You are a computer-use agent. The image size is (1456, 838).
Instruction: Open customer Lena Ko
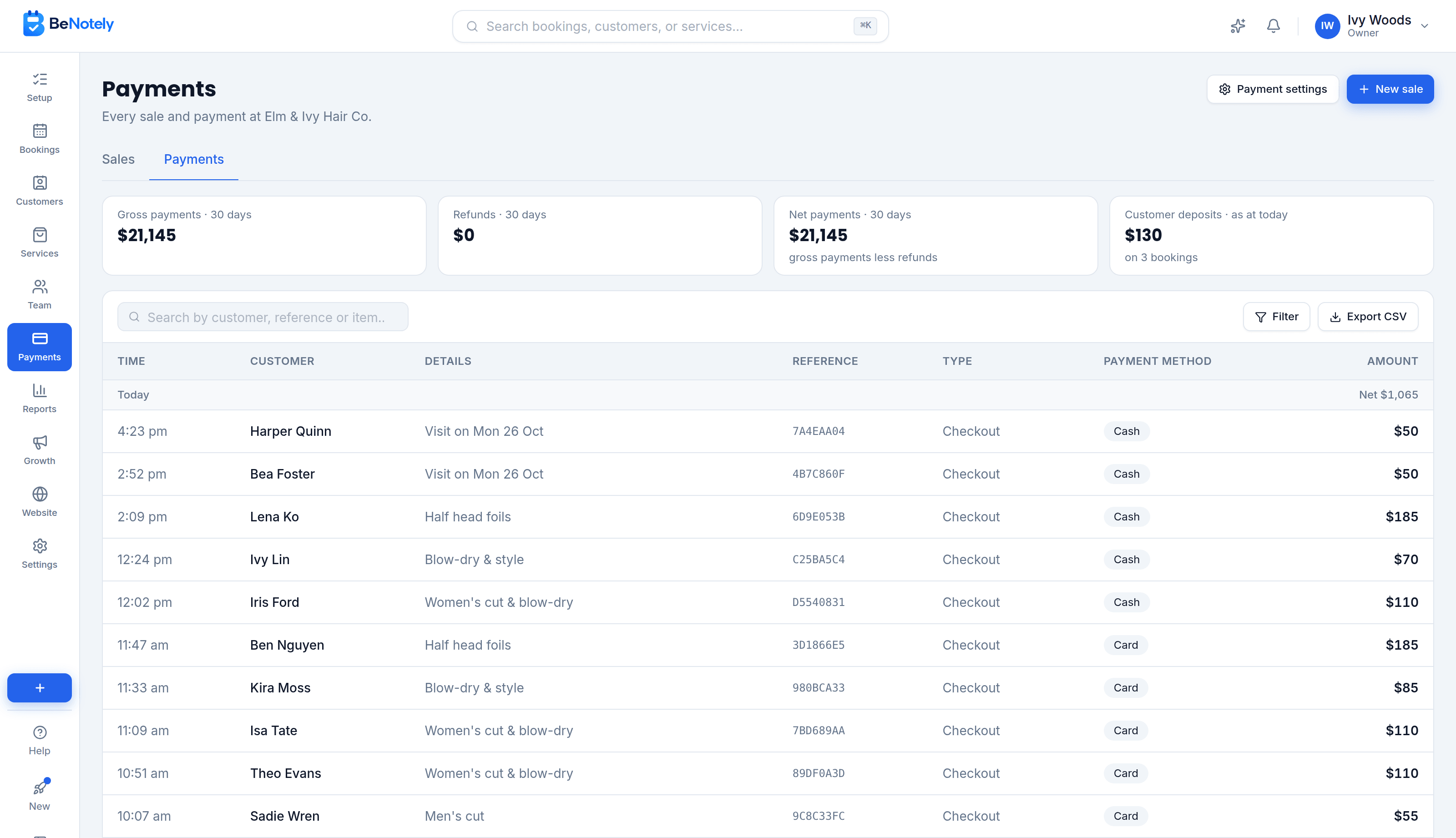click(274, 517)
